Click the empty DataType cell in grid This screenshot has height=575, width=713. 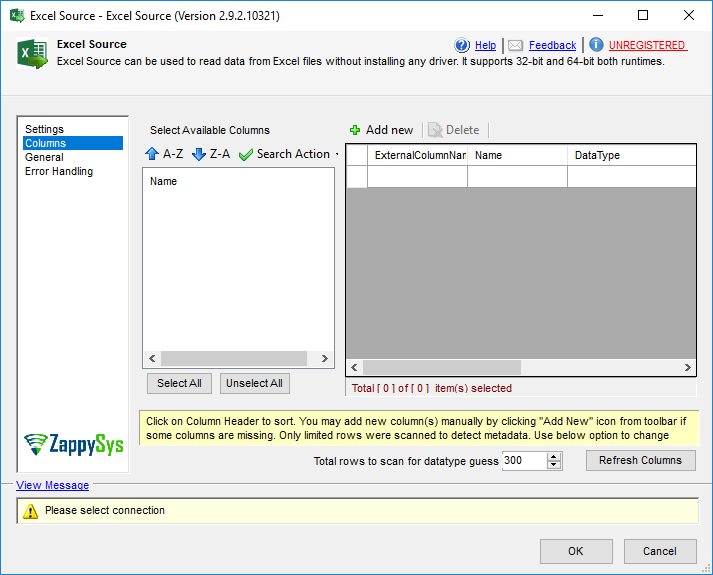[x=632, y=176]
